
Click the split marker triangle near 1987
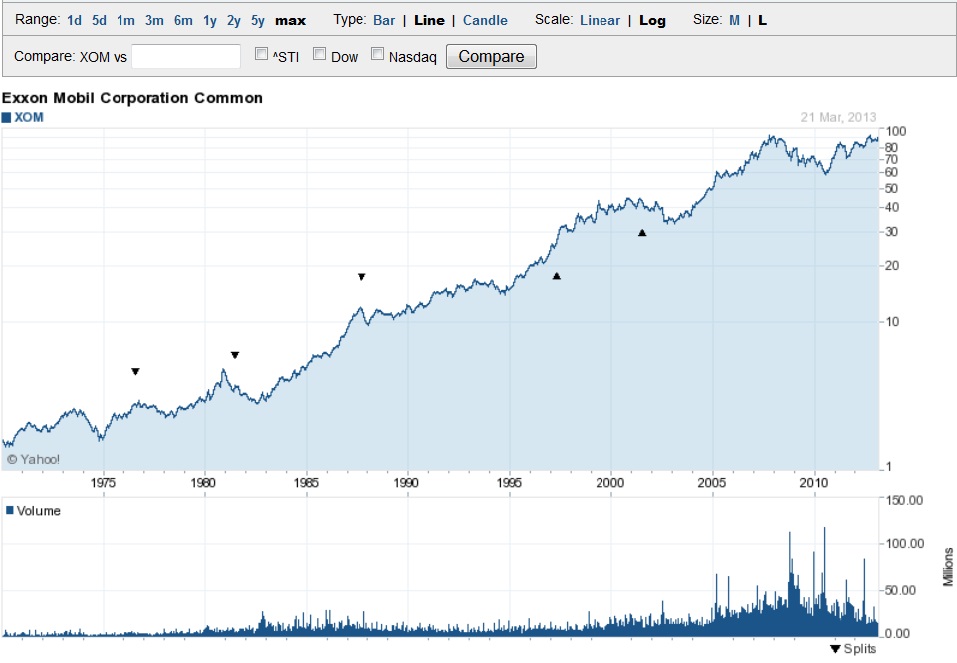tap(361, 277)
